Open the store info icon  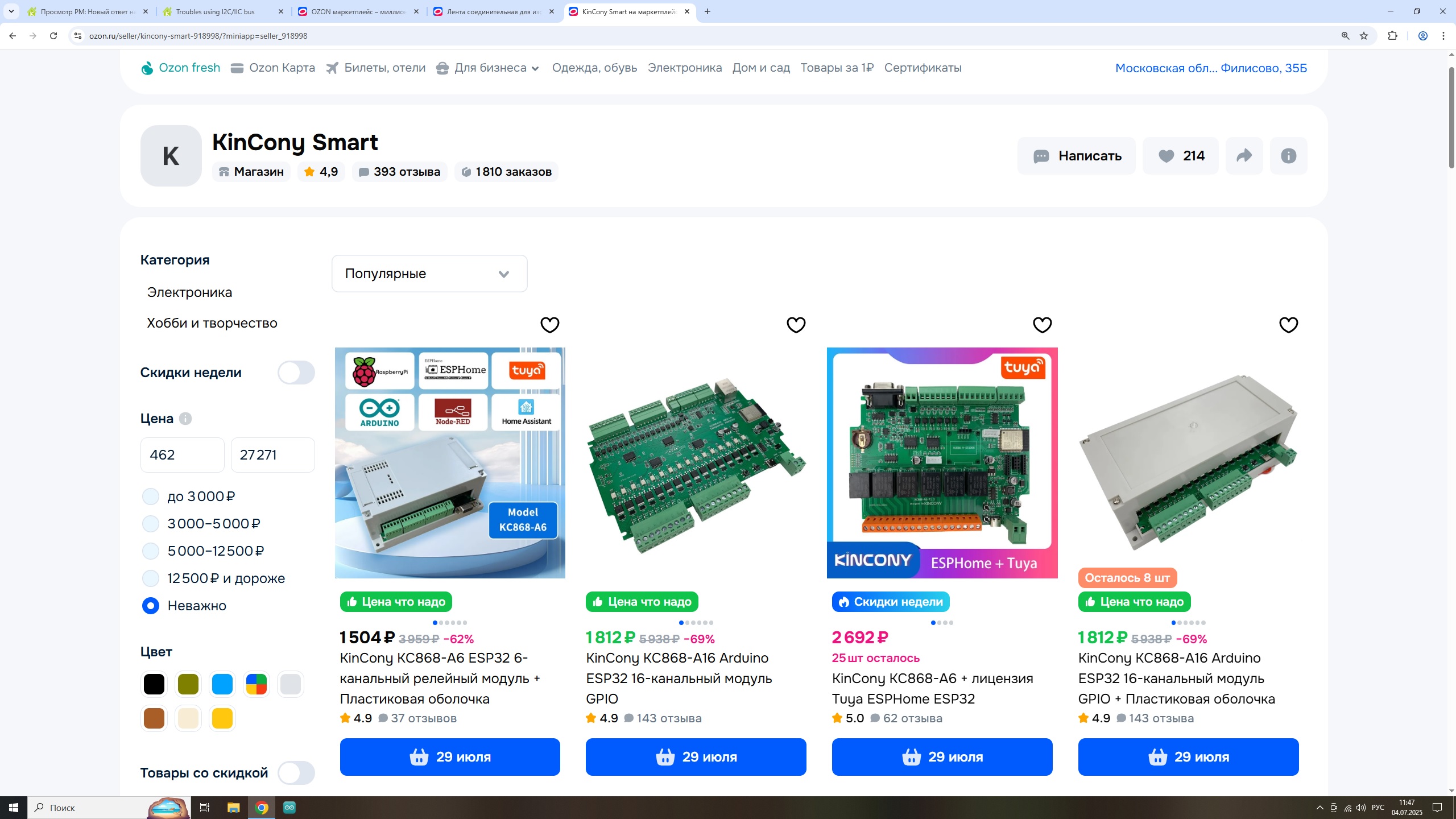(x=1288, y=156)
